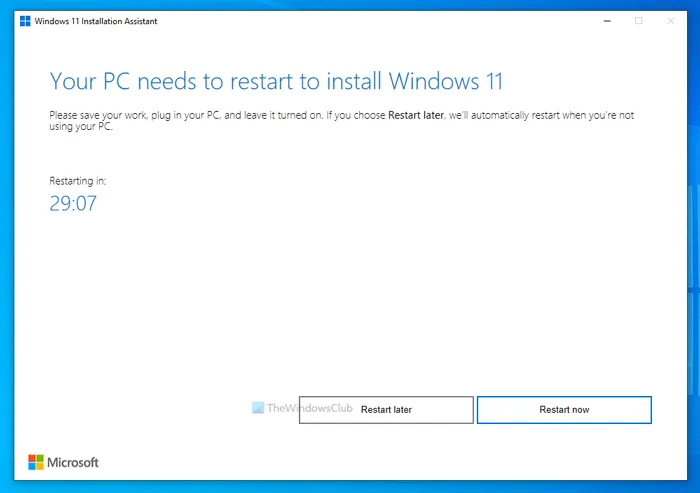
Task: Click the four-color Microsoft logo squares
Action: point(36,462)
